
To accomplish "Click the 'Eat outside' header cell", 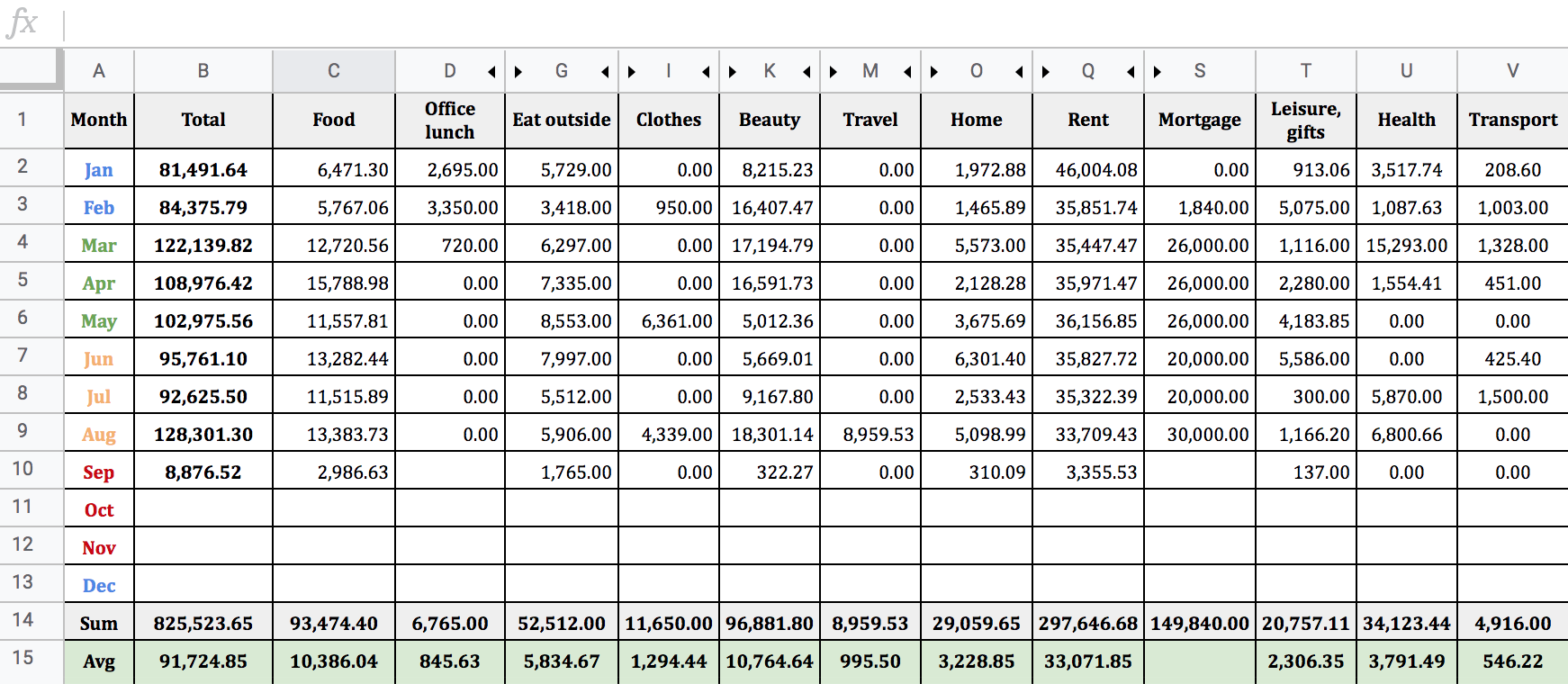I will 562,121.
